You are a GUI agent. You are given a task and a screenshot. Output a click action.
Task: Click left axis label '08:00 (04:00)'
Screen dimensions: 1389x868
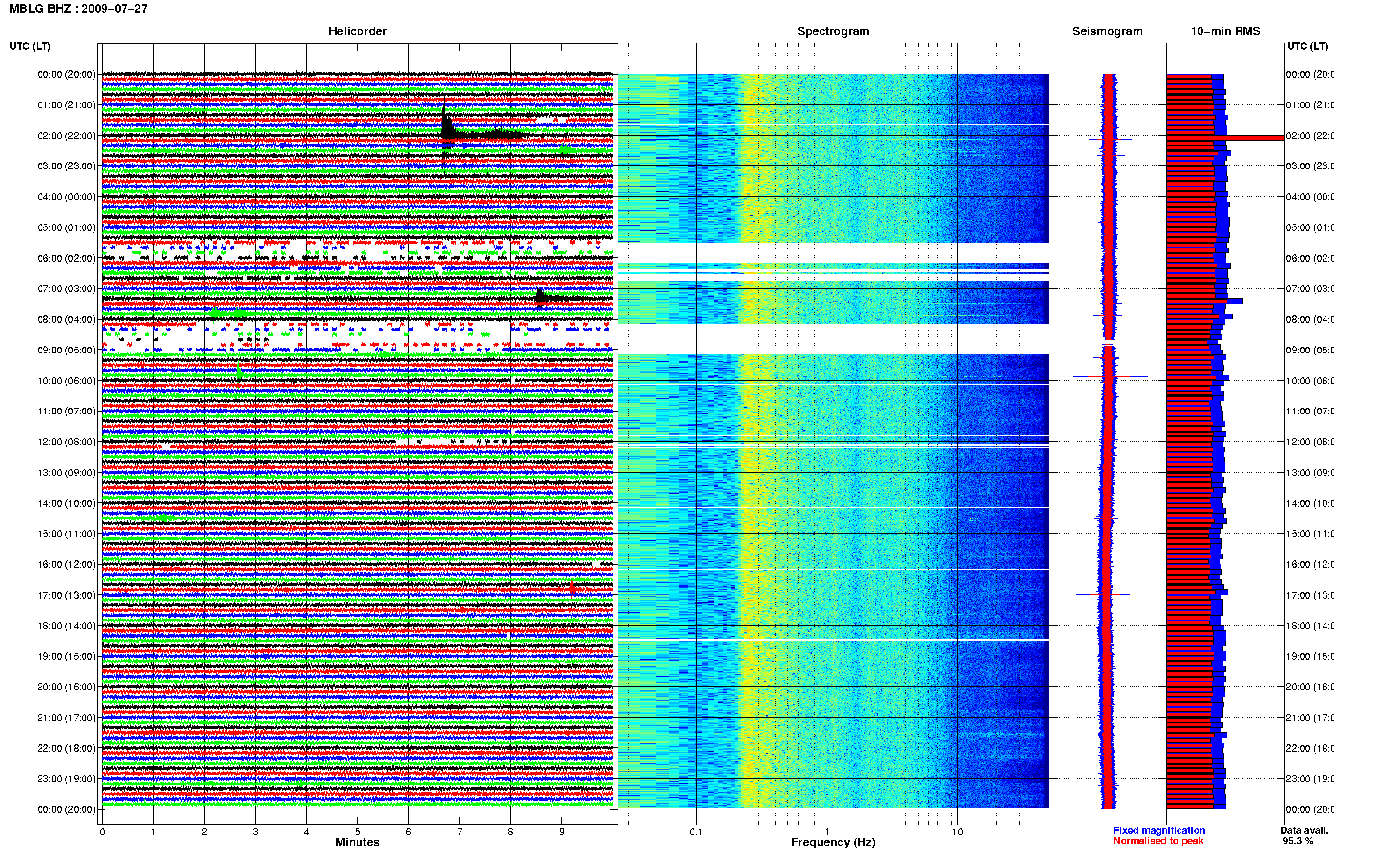(66, 319)
